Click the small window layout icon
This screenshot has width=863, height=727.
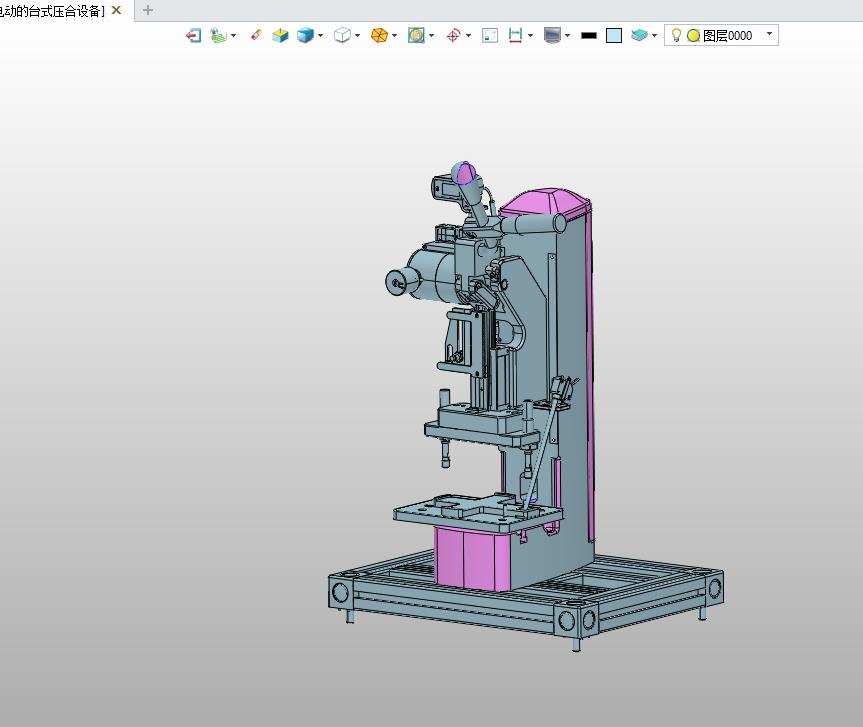coord(490,36)
